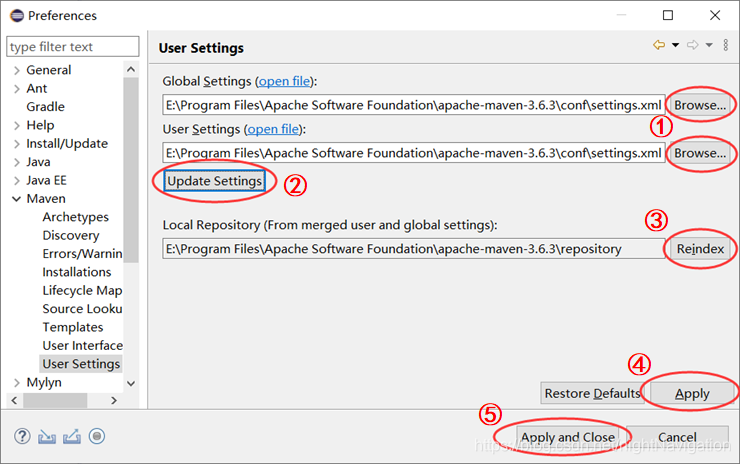Click the forward navigation arrow icon
This screenshot has height=464, width=740.
pos(692,45)
